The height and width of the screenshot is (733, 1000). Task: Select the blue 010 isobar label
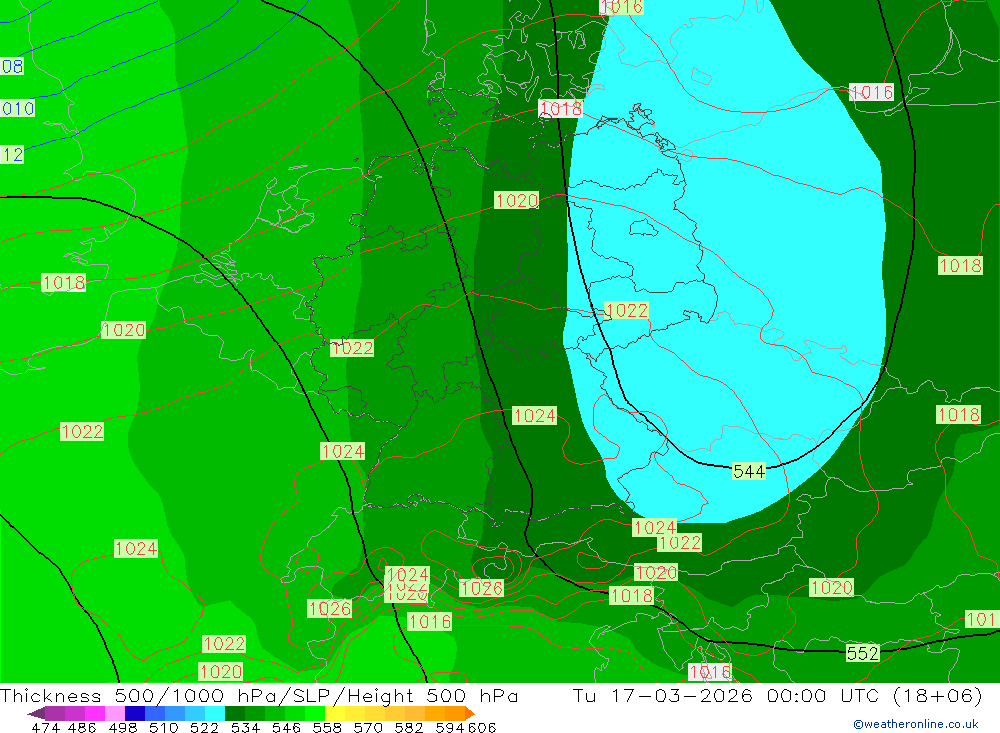coord(17,108)
